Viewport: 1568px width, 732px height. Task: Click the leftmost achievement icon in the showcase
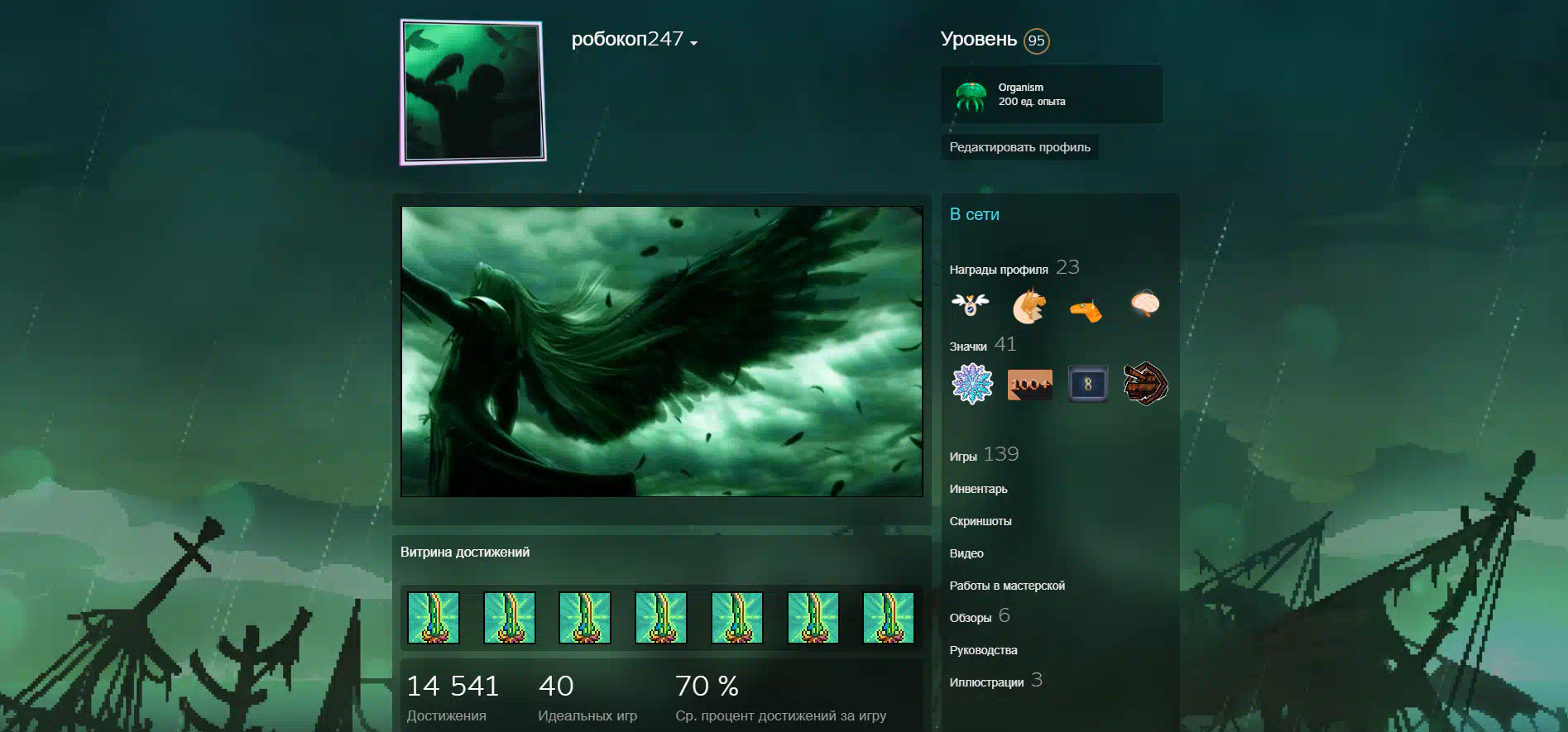434,617
